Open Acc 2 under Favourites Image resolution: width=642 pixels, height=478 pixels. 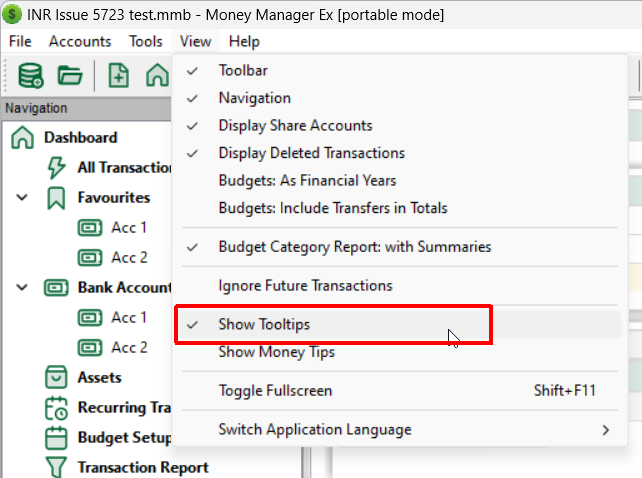129,258
